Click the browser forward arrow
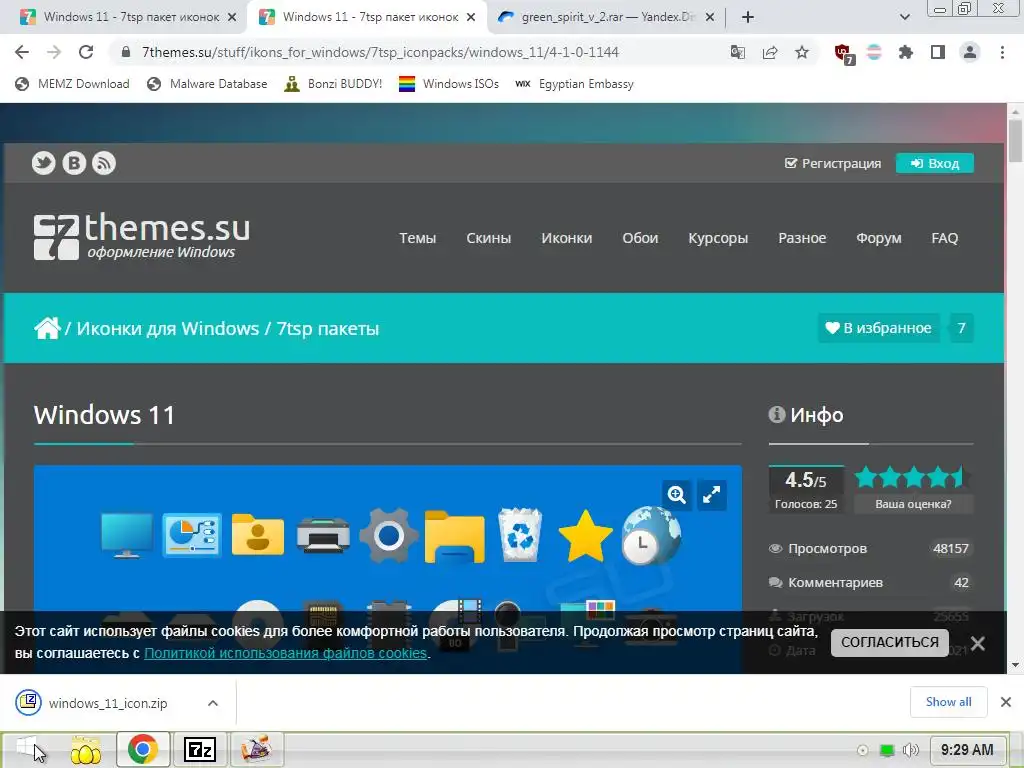Image resolution: width=1024 pixels, height=768 pixels. (54, 52)
